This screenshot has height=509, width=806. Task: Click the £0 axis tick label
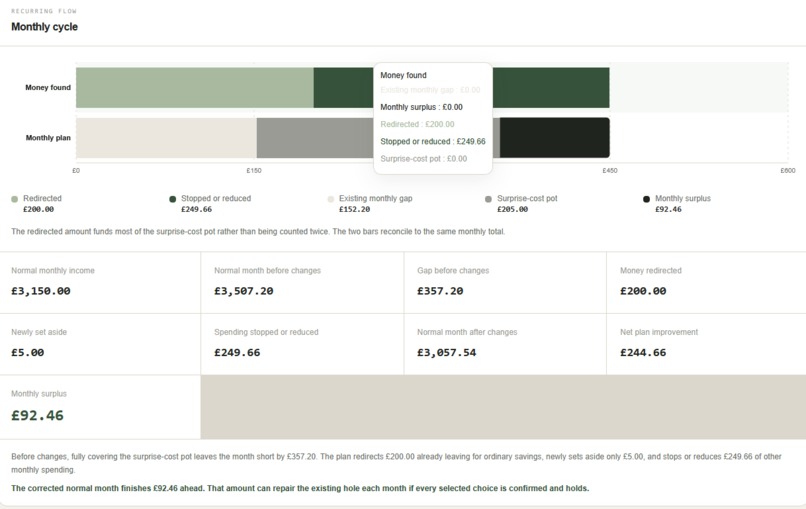point(76,171)
